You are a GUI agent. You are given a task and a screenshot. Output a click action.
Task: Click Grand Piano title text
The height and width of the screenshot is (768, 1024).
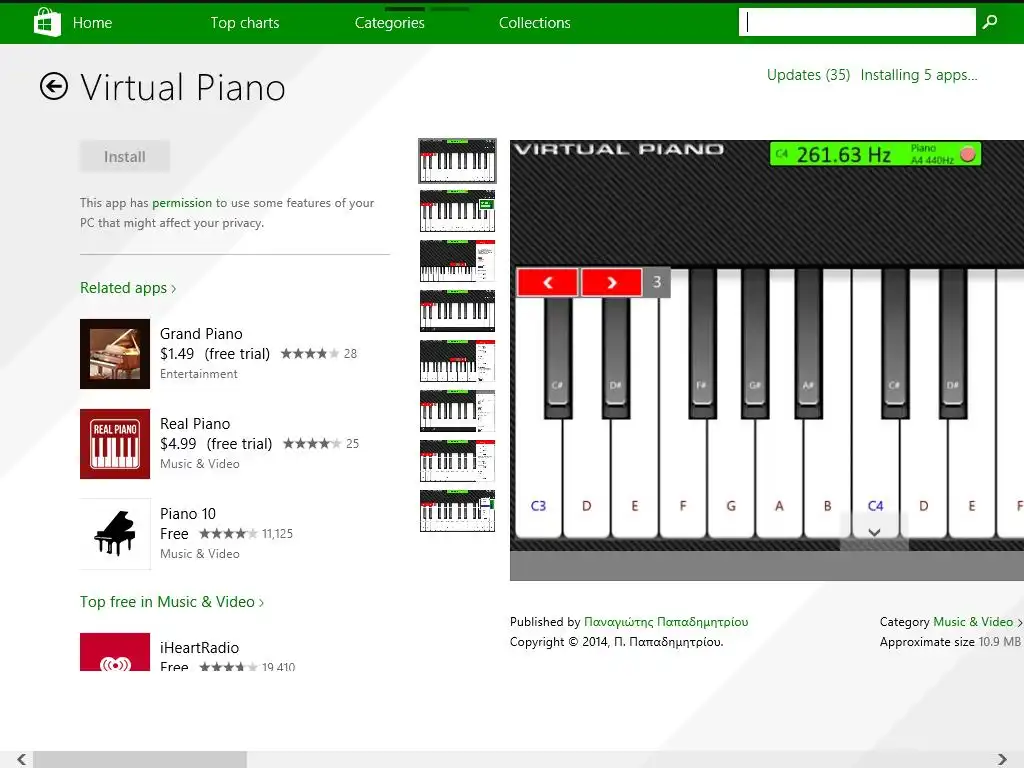click(201, 334)
